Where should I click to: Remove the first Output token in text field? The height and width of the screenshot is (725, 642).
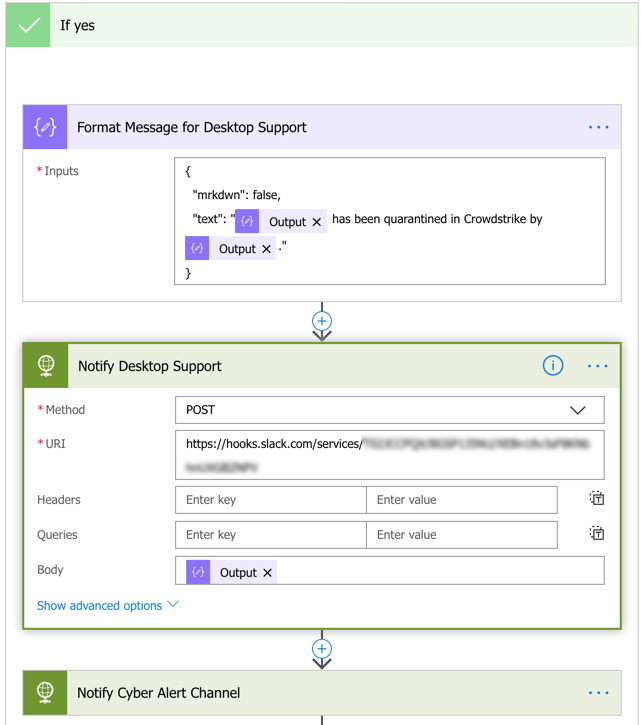click(317, 222)
